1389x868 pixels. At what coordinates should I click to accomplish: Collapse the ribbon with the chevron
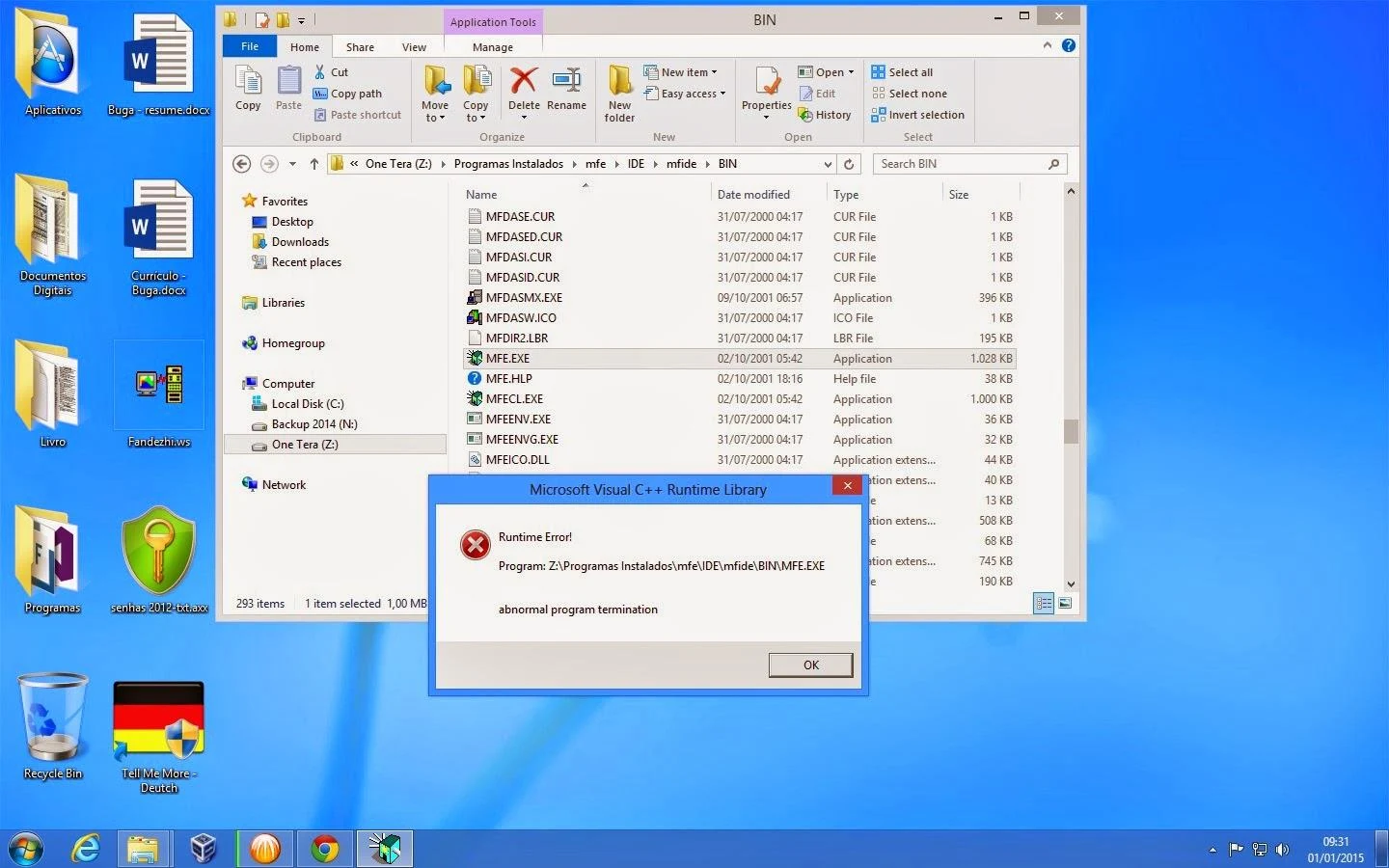(1048, 45)
